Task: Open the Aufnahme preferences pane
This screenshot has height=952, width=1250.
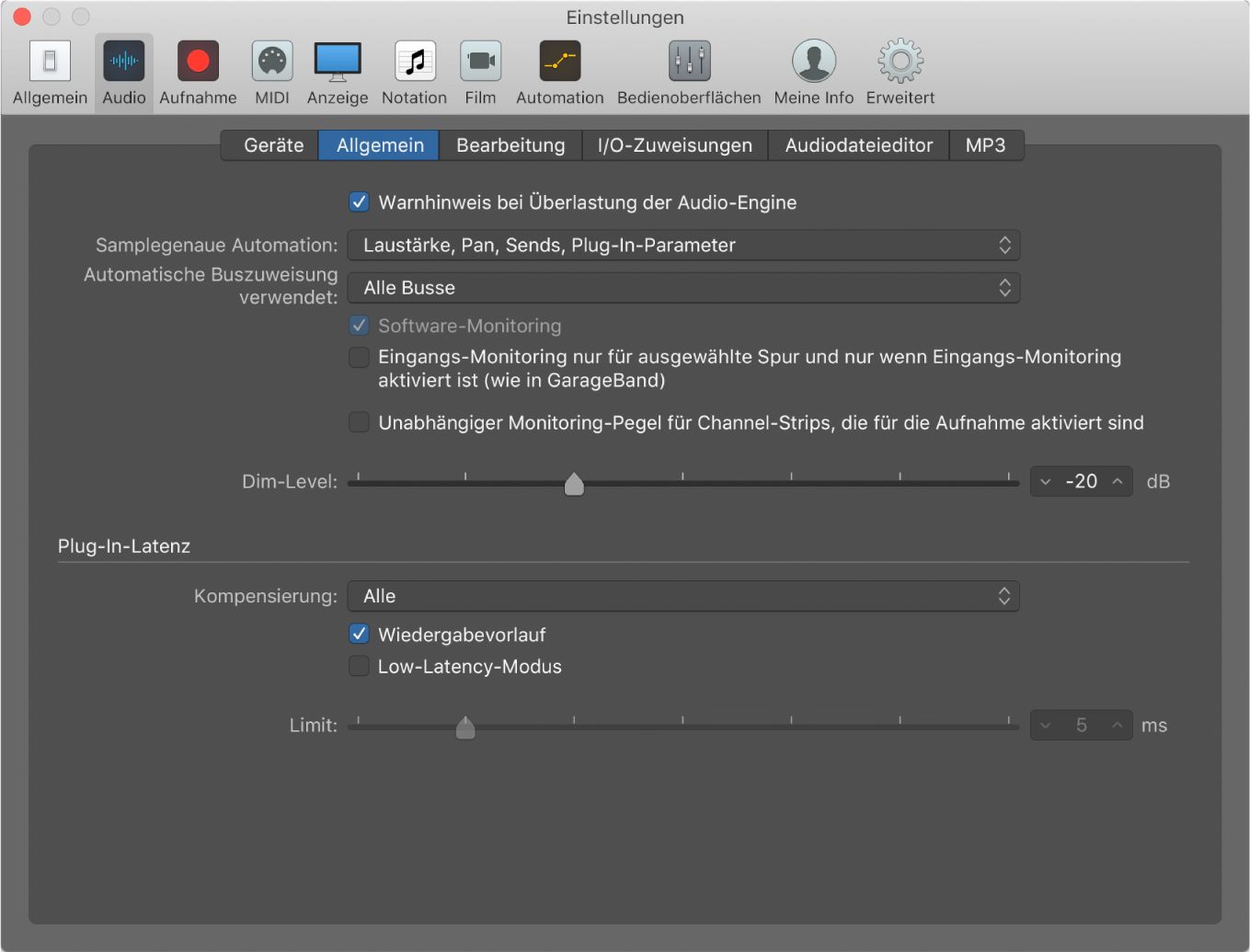Action: (198, 74)
